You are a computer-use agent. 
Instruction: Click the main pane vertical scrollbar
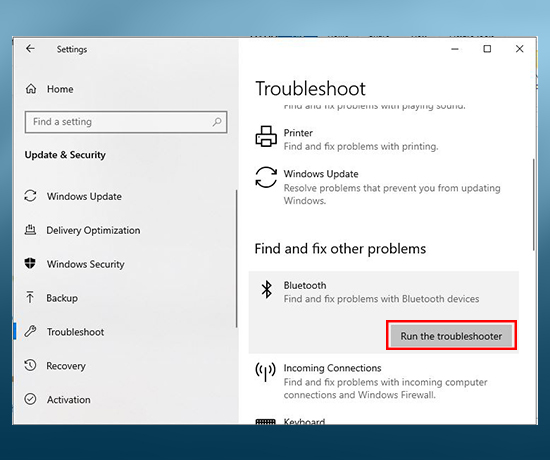click(x=534, y=204)
